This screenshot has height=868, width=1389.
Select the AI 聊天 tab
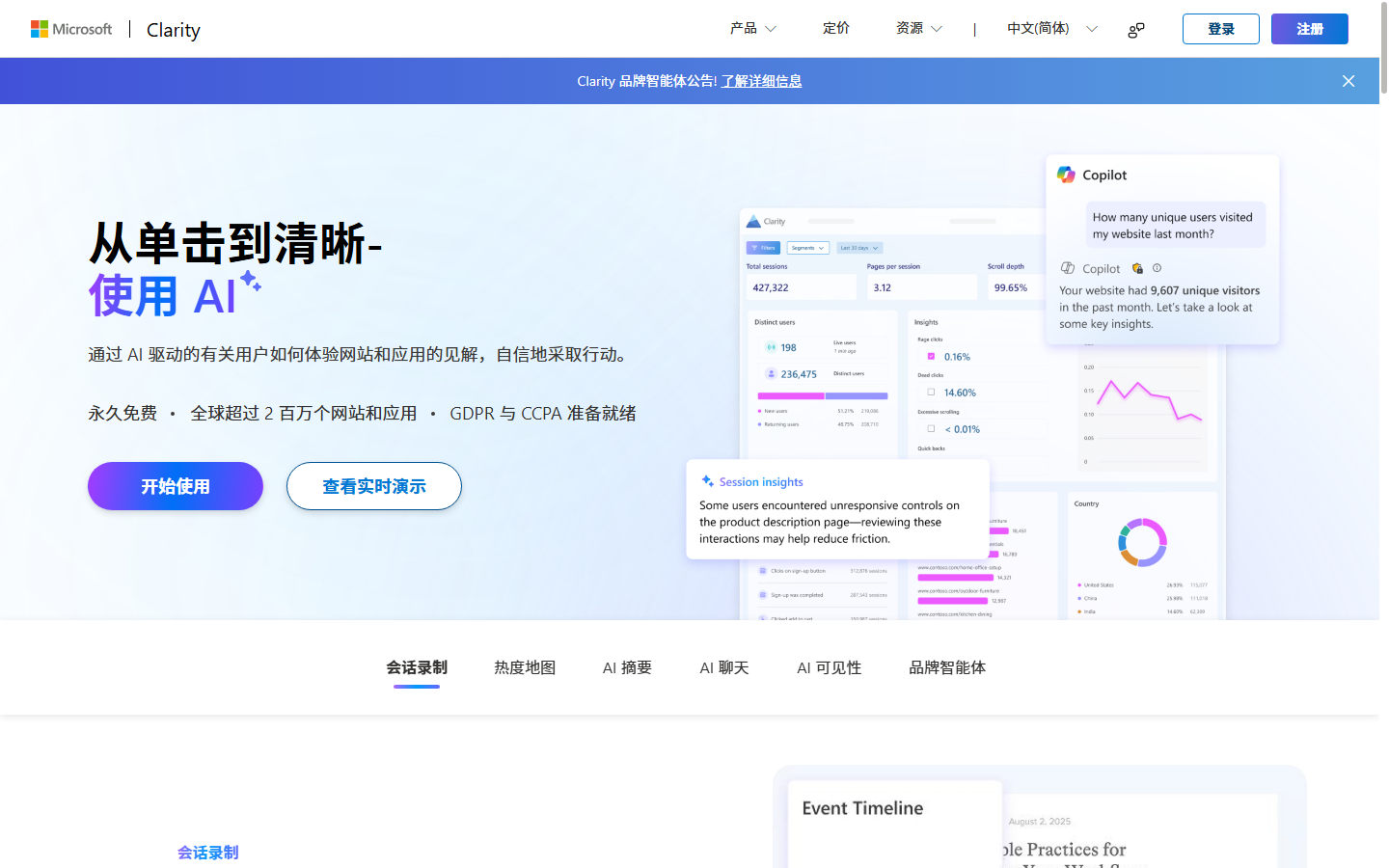pos(724,667)
